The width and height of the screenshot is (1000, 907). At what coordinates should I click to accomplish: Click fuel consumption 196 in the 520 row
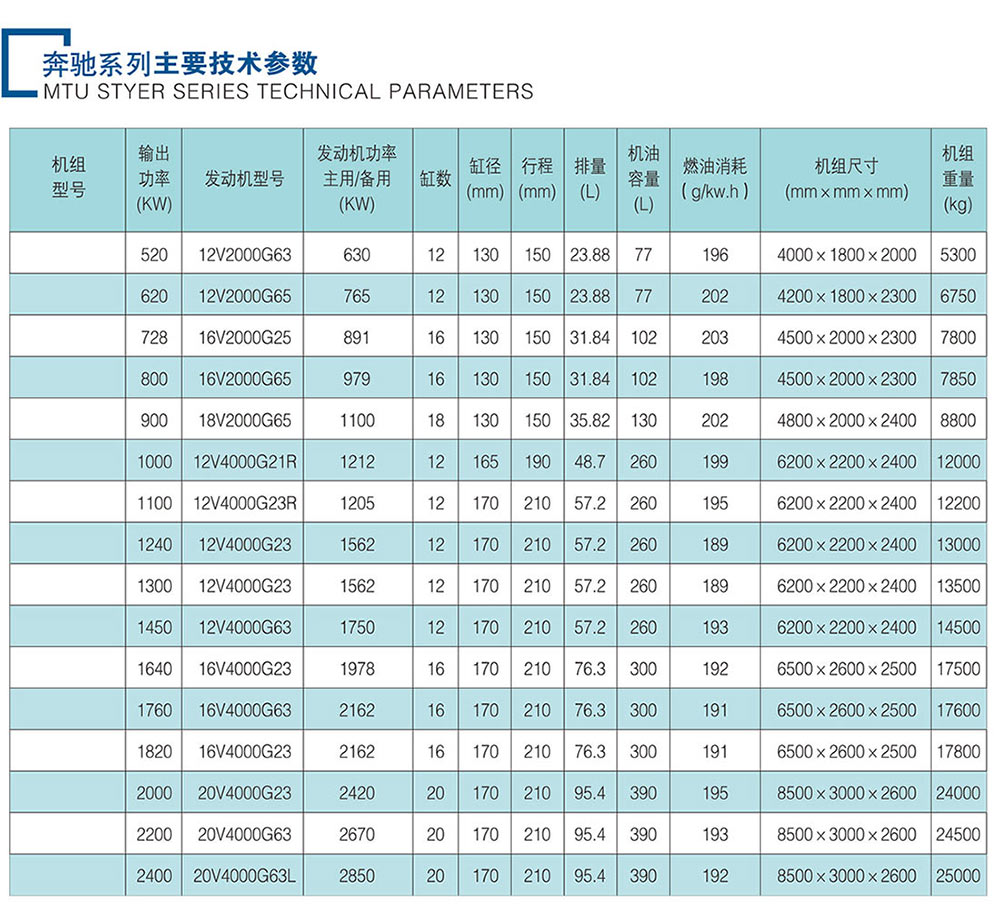(x=715, y=254)
